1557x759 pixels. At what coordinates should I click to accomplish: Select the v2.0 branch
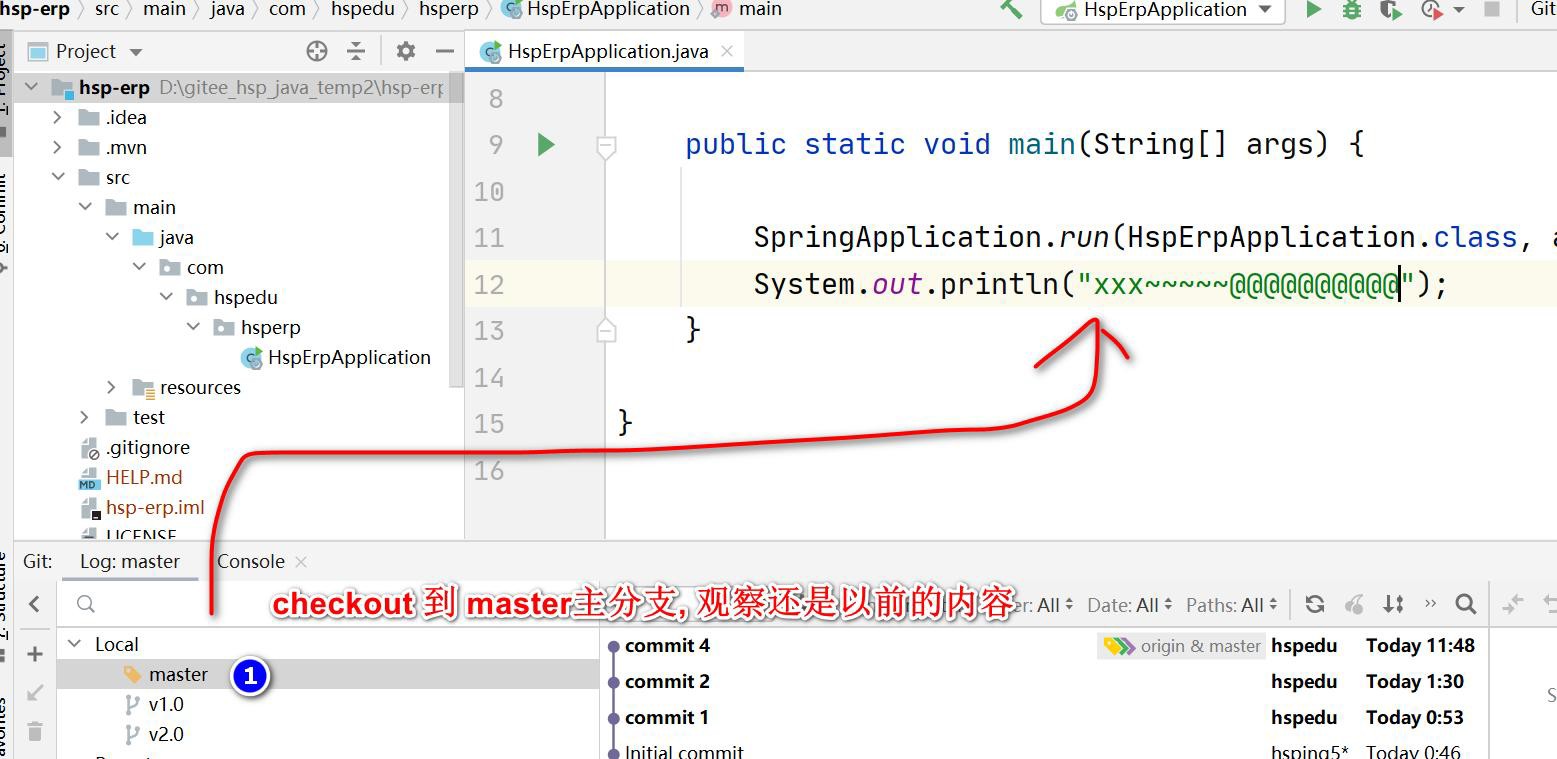(166, 734)
